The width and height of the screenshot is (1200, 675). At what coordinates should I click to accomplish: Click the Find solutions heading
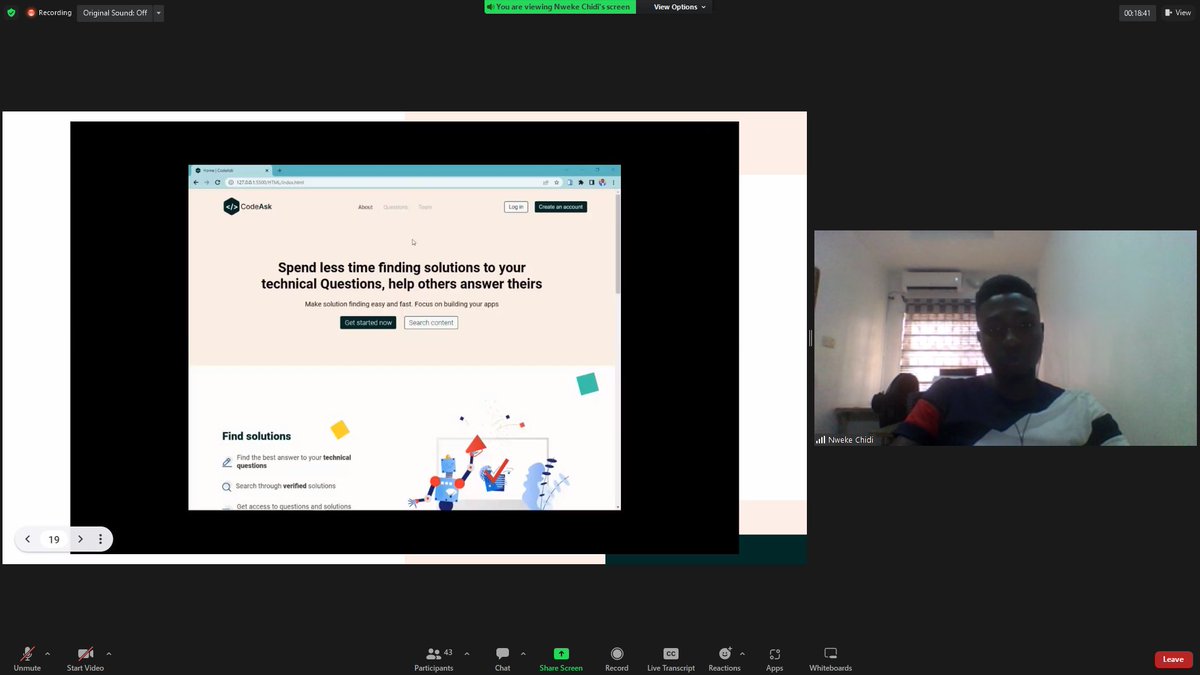256,436
